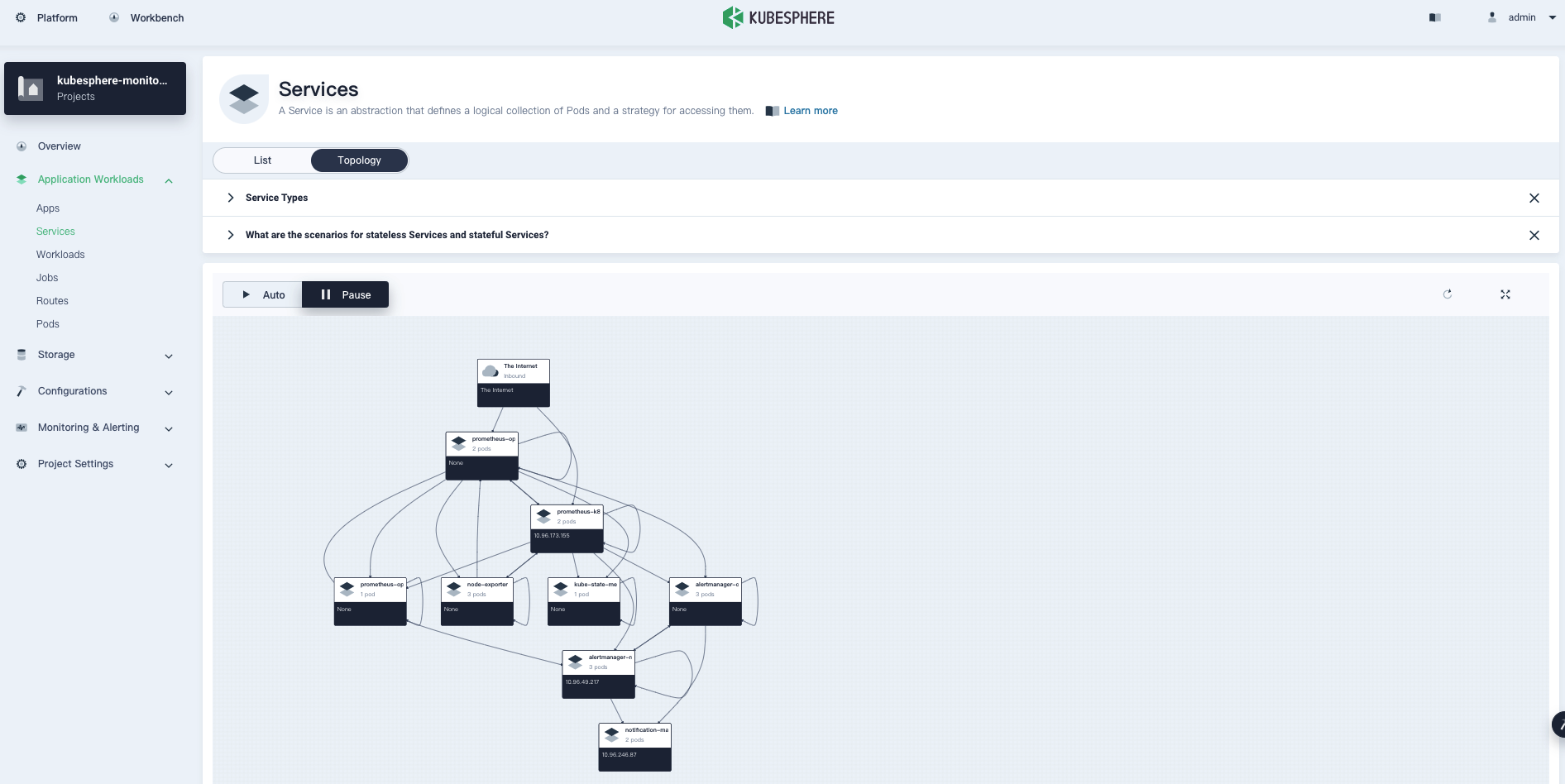Enable Auto refresh mode

[263, 294]
